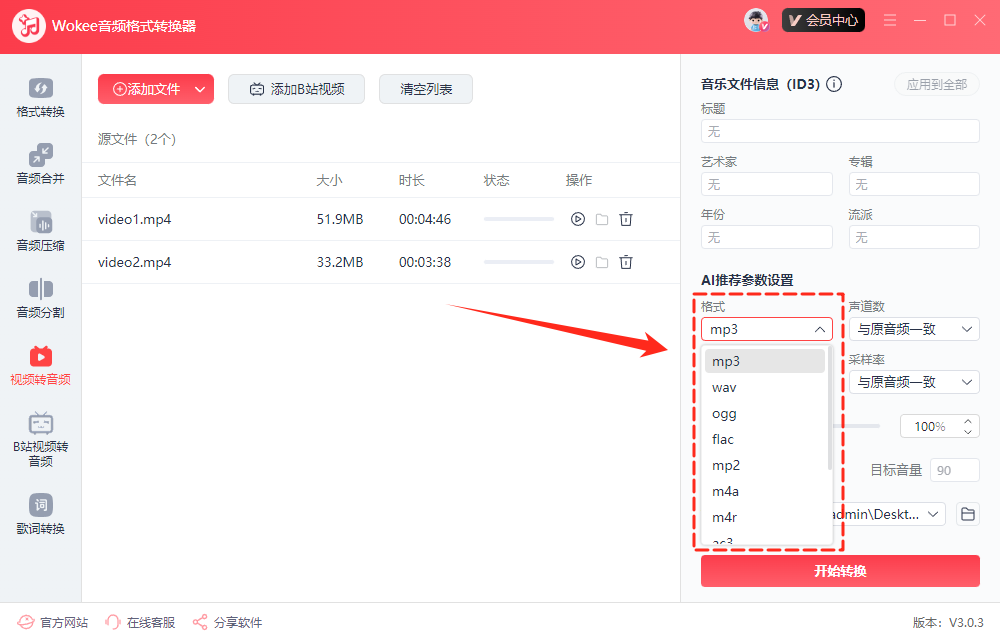Open the 音频压缩 audio compression tool
This screenshot has width=1000, height=639.
coord(40,232)
